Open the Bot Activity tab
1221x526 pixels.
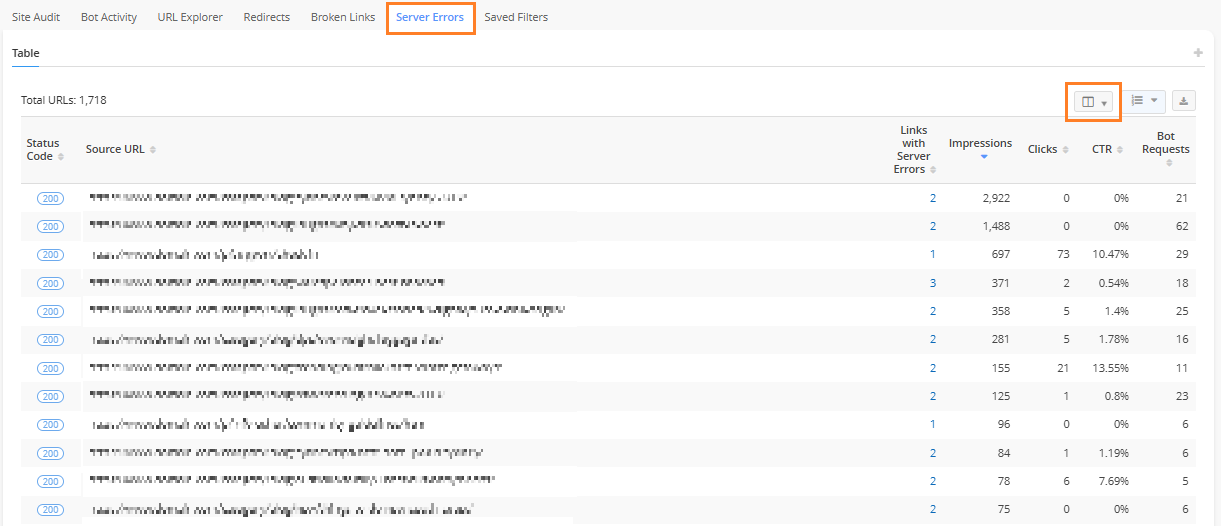109,17
